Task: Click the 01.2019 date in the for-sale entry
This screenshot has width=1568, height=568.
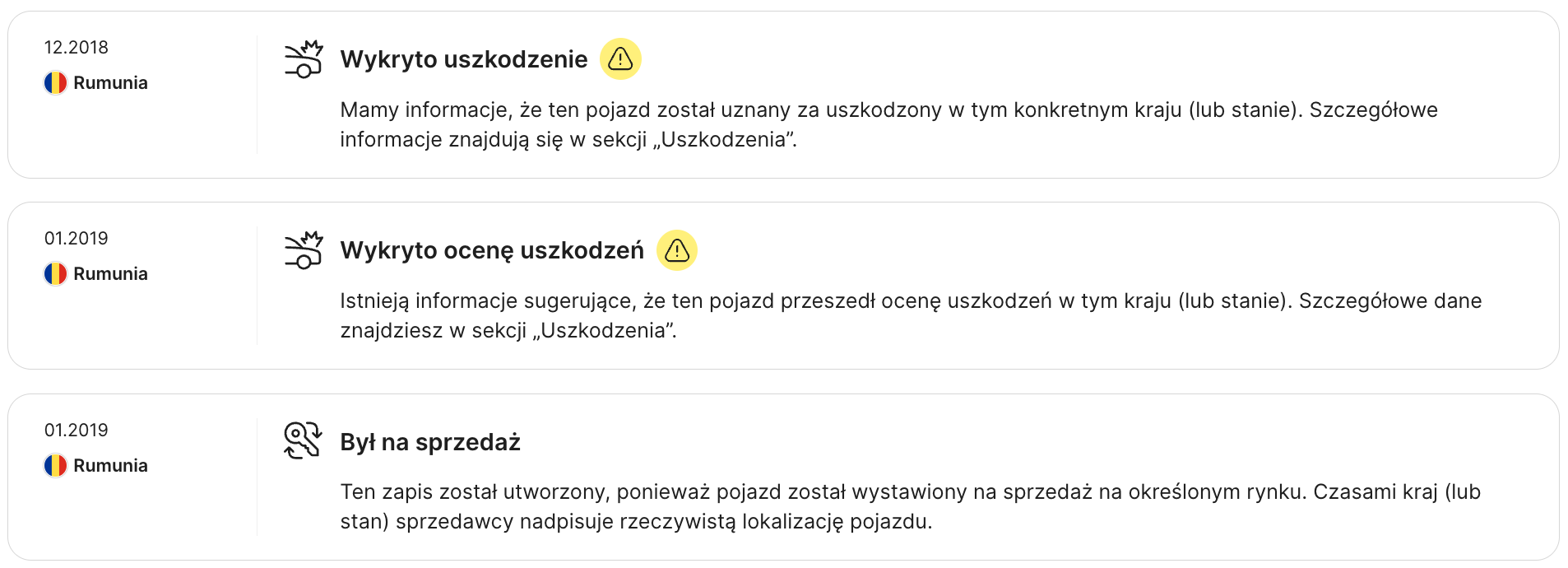Action: click(77, 431)
